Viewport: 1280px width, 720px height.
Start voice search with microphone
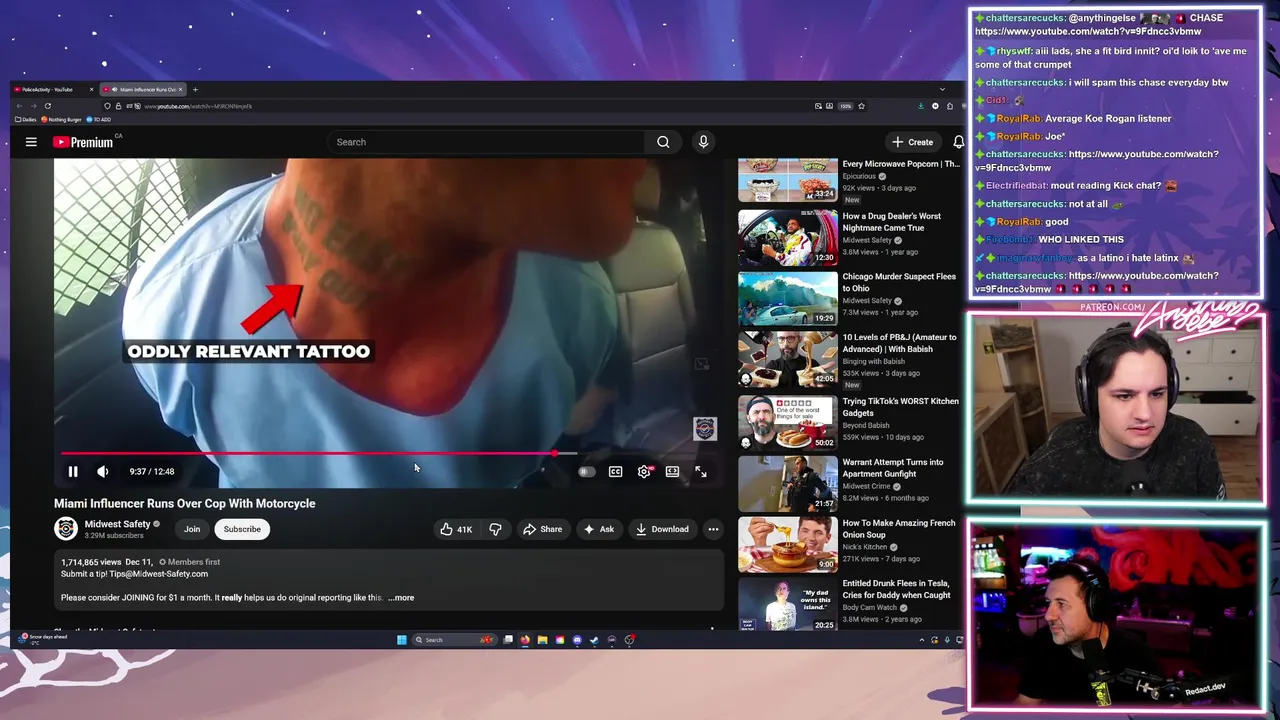click(703, 142)
